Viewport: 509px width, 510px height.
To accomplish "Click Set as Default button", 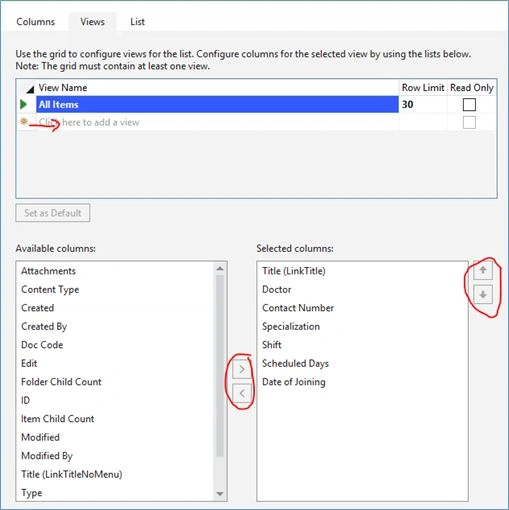I will [x=53, y=213].
